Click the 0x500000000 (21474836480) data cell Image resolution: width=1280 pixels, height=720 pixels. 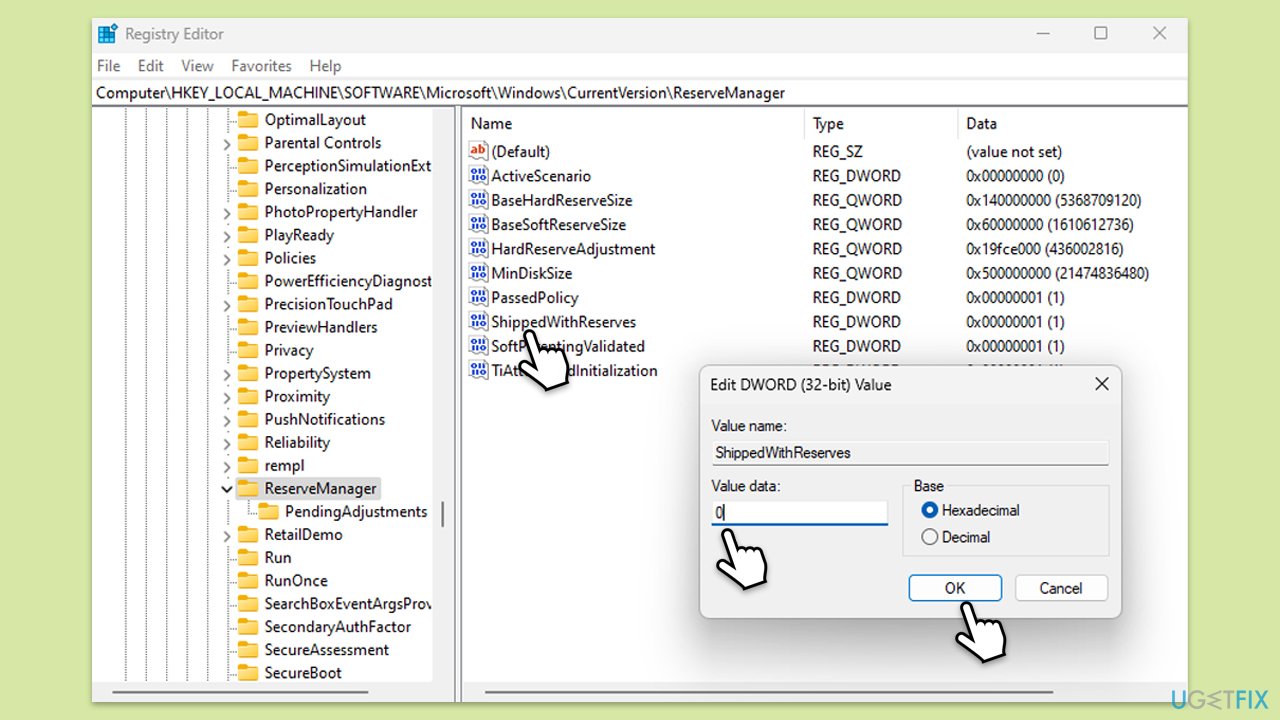1057,273
